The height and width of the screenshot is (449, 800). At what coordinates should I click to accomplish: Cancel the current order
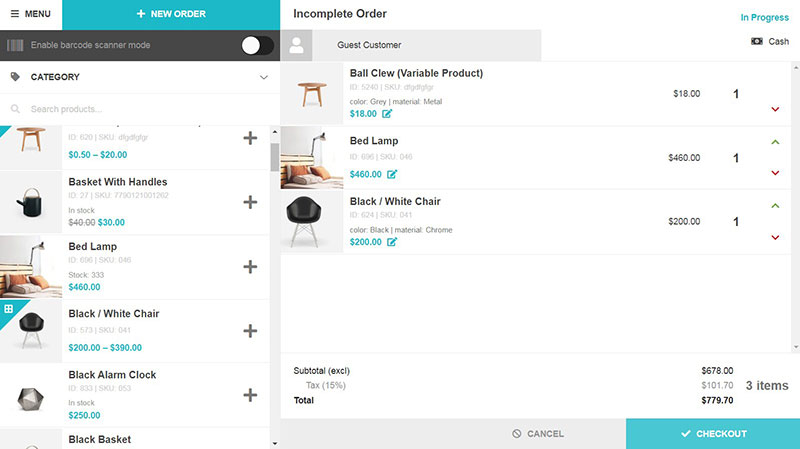pos(538,434)
